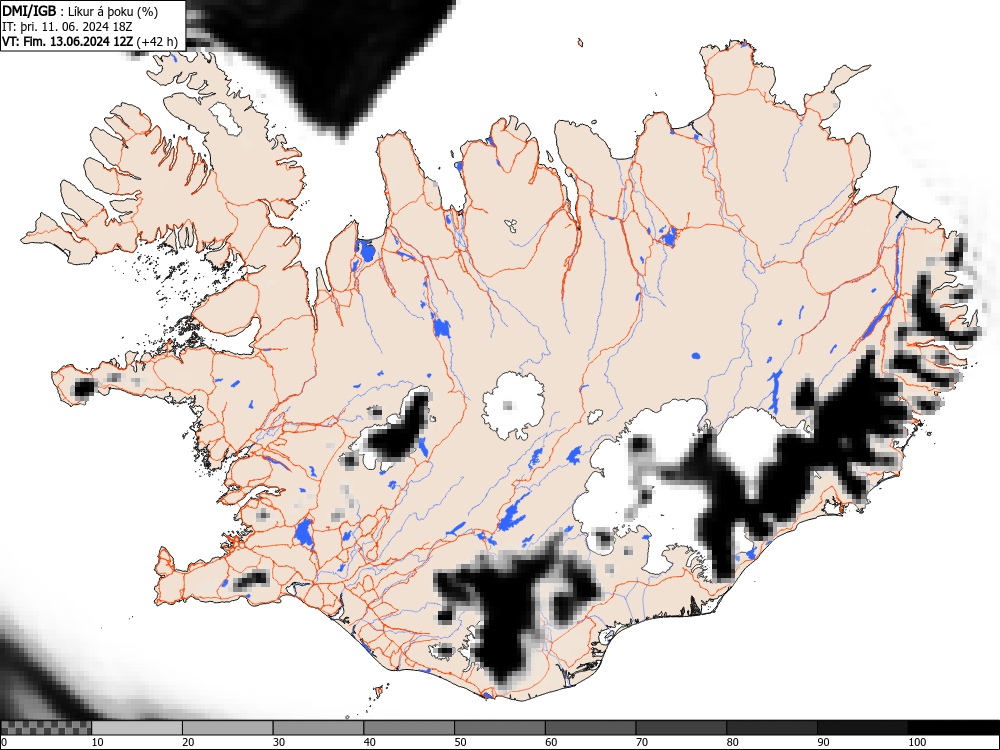Click the large blue Þingvallavatn lake in the southwest
Viewport: 1000px width, 750px height.
click(304, 533)
